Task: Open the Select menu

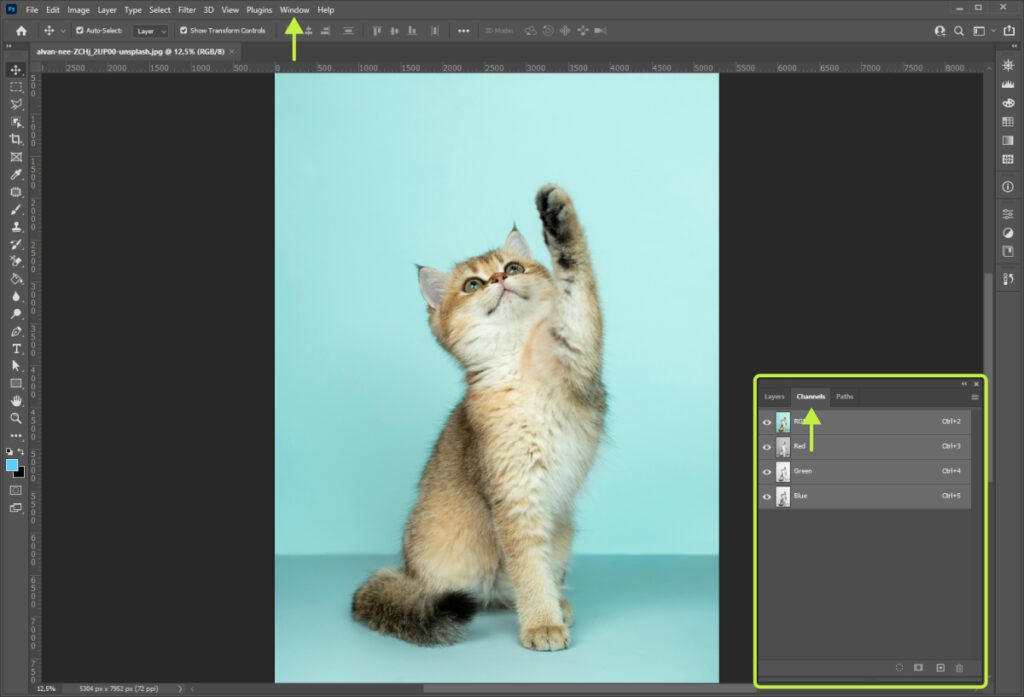Action: tap(159, 10)
